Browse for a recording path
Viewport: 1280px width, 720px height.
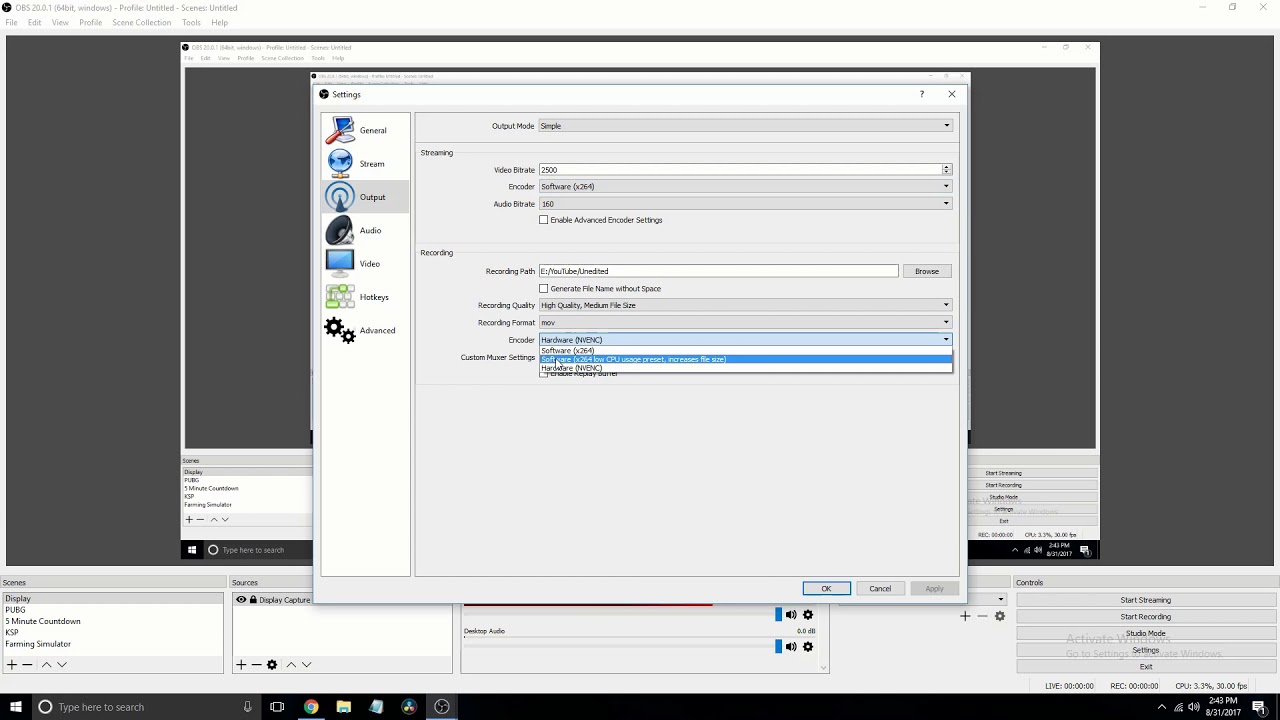pyautogui.click(x=927, y=271)
